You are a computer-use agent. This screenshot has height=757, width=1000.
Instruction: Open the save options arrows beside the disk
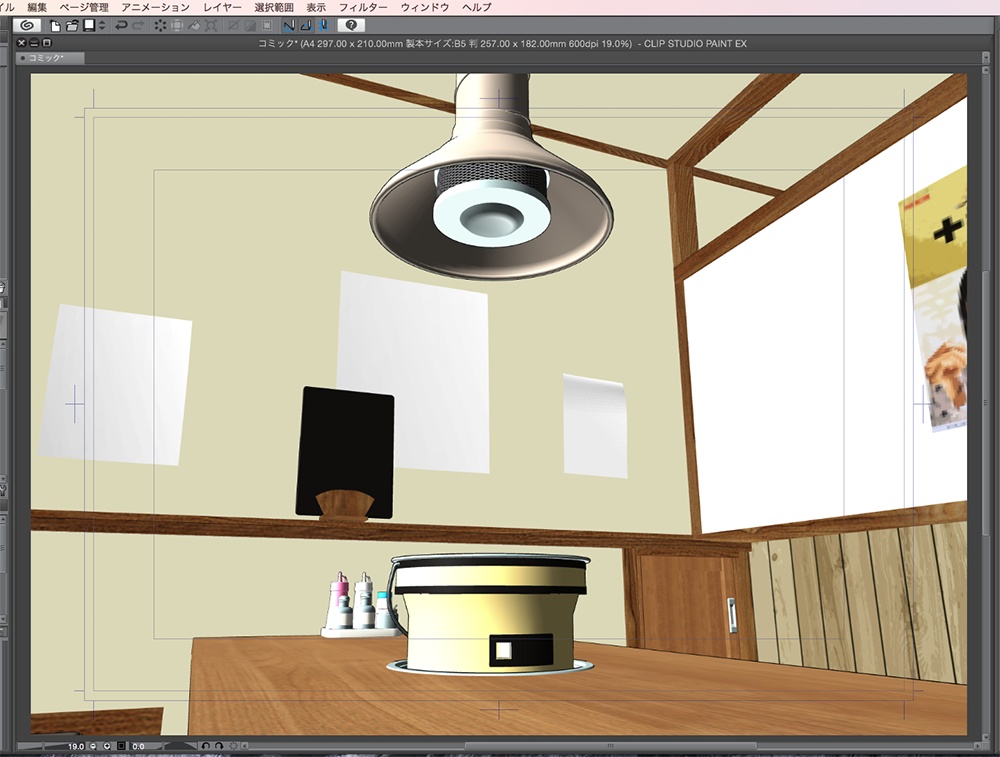(101, 26)
